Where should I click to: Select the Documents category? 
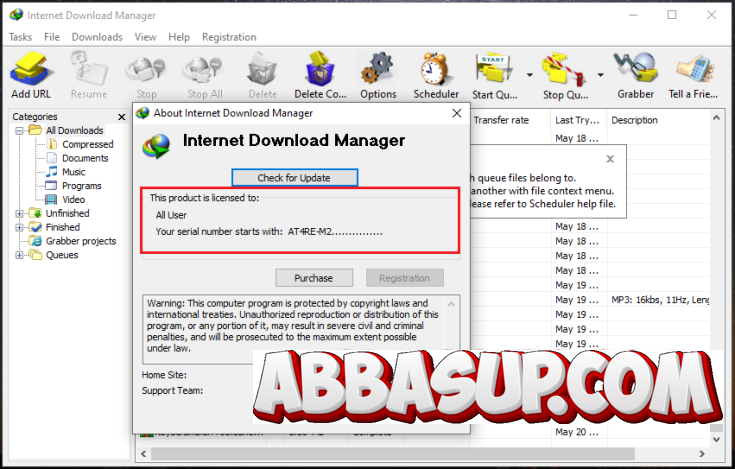point(85,158)
